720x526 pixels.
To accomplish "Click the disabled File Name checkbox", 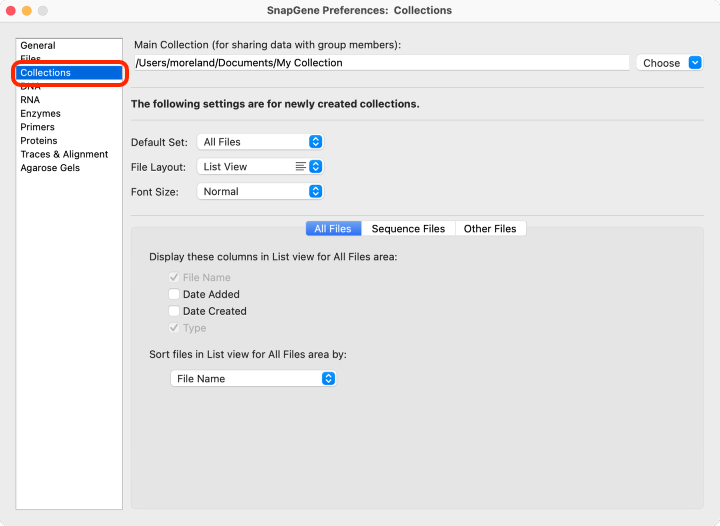I will coord(174,277).
